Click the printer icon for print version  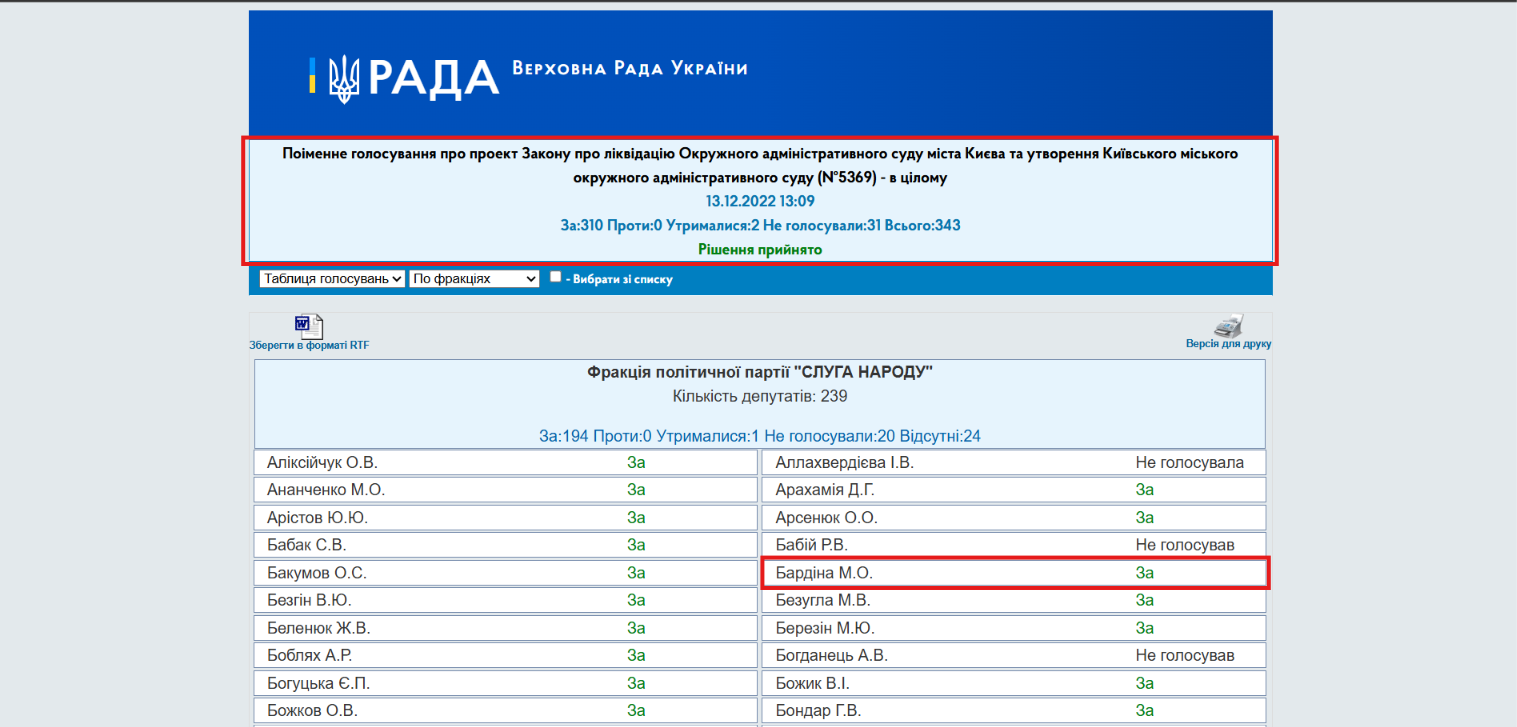point(1227,326)
